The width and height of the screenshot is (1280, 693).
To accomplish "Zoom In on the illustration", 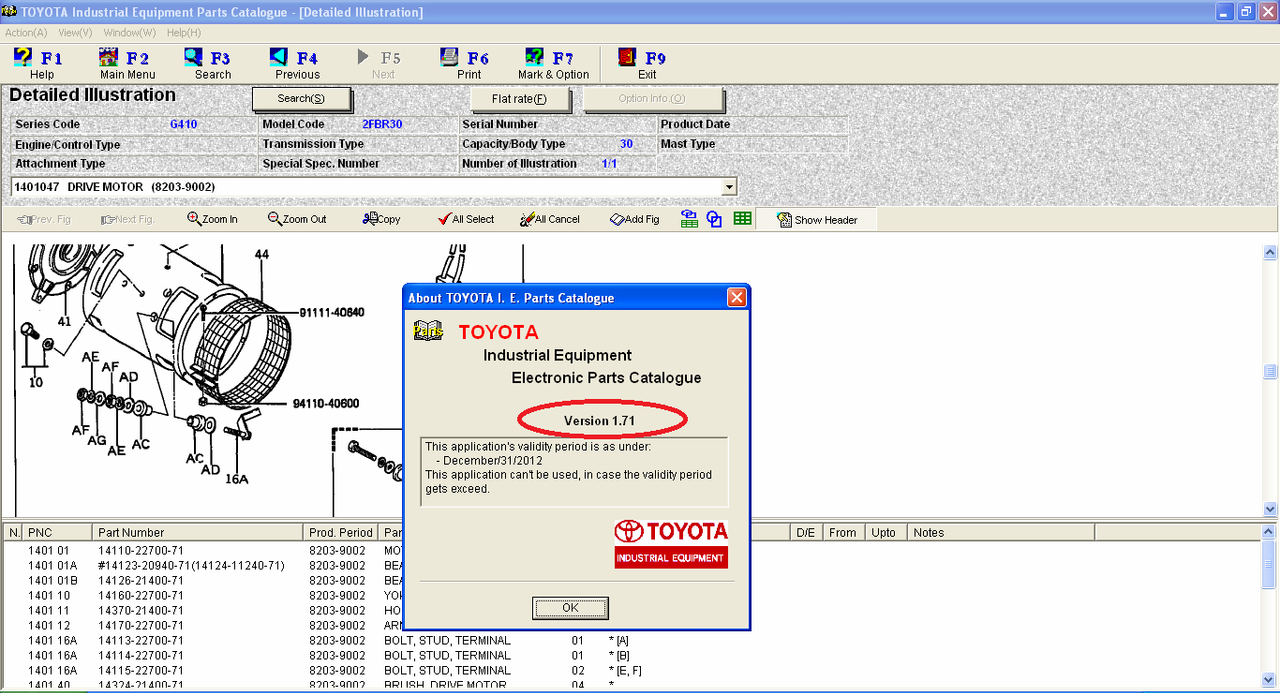I will tap(212, 219).
